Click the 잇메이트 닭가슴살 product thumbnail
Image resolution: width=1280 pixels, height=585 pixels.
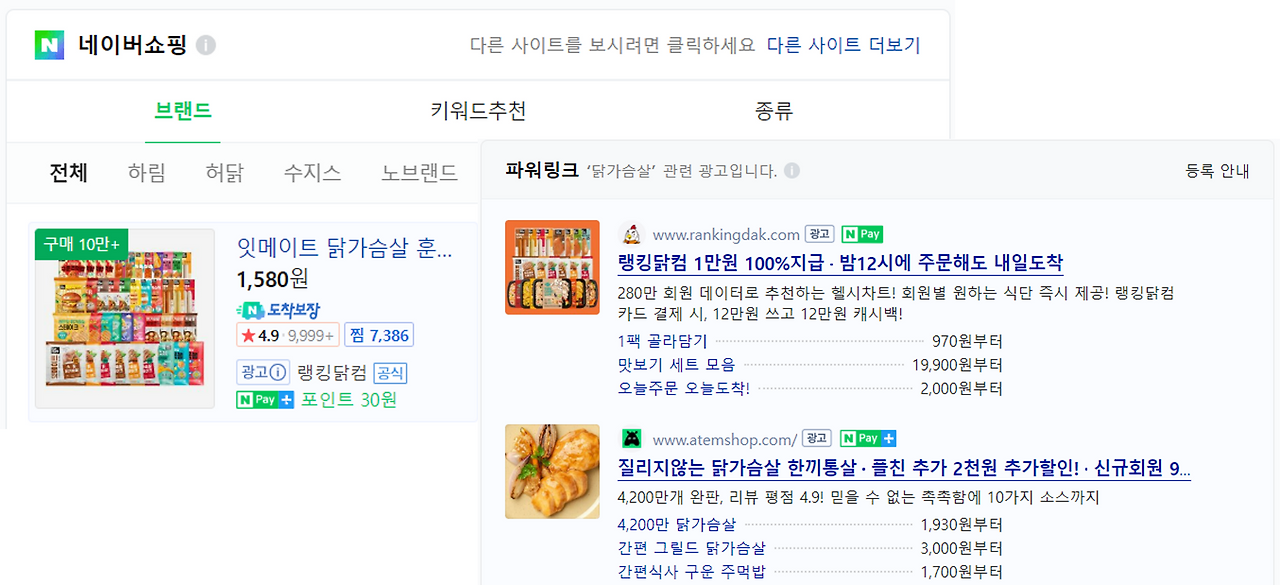[x=125, y=319]
